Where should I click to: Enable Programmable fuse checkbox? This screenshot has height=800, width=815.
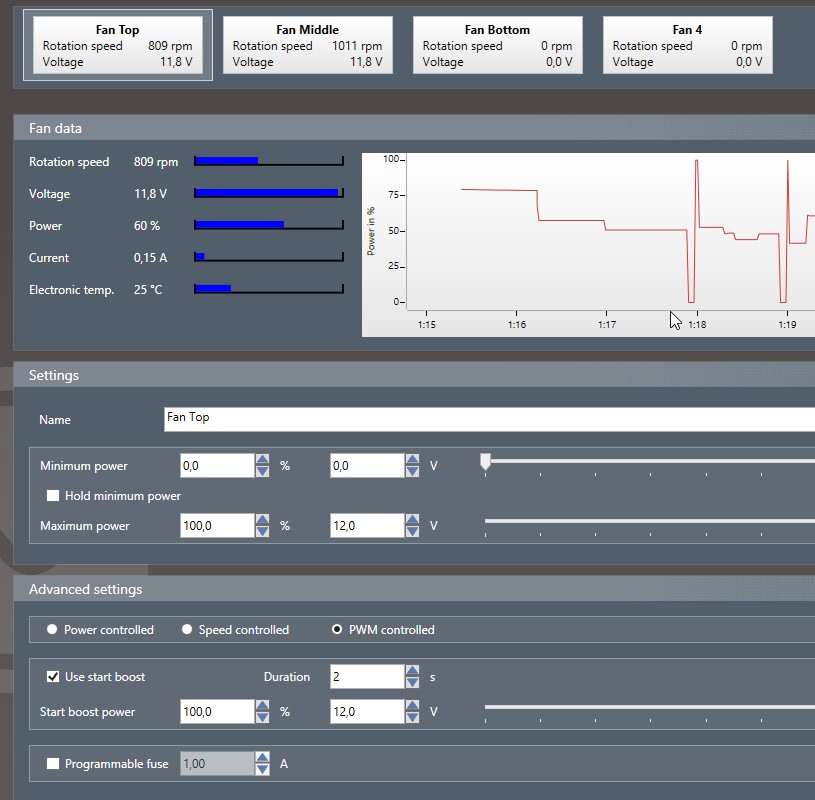[53, 763]
